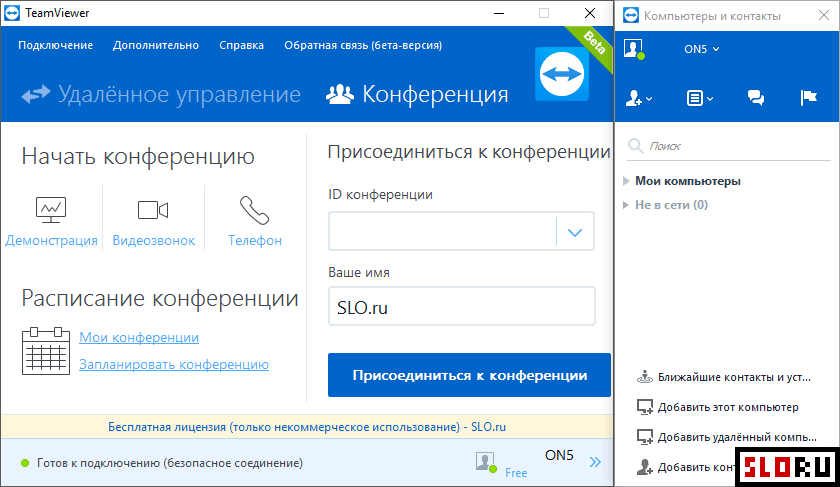
Task: Click Добавить этот компьютер
Action: [x=728, y=407]
